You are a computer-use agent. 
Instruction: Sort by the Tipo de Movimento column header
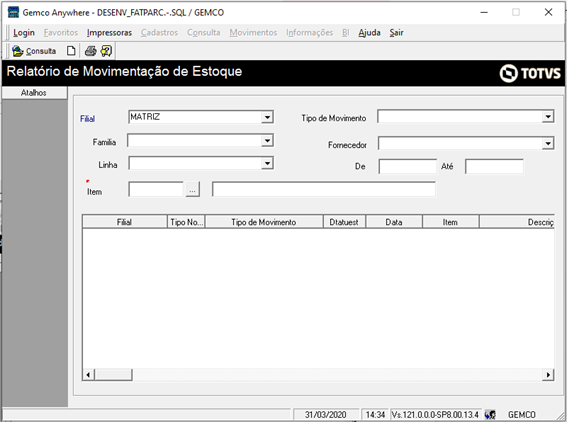pyautogui.click(x=264, y=222)
